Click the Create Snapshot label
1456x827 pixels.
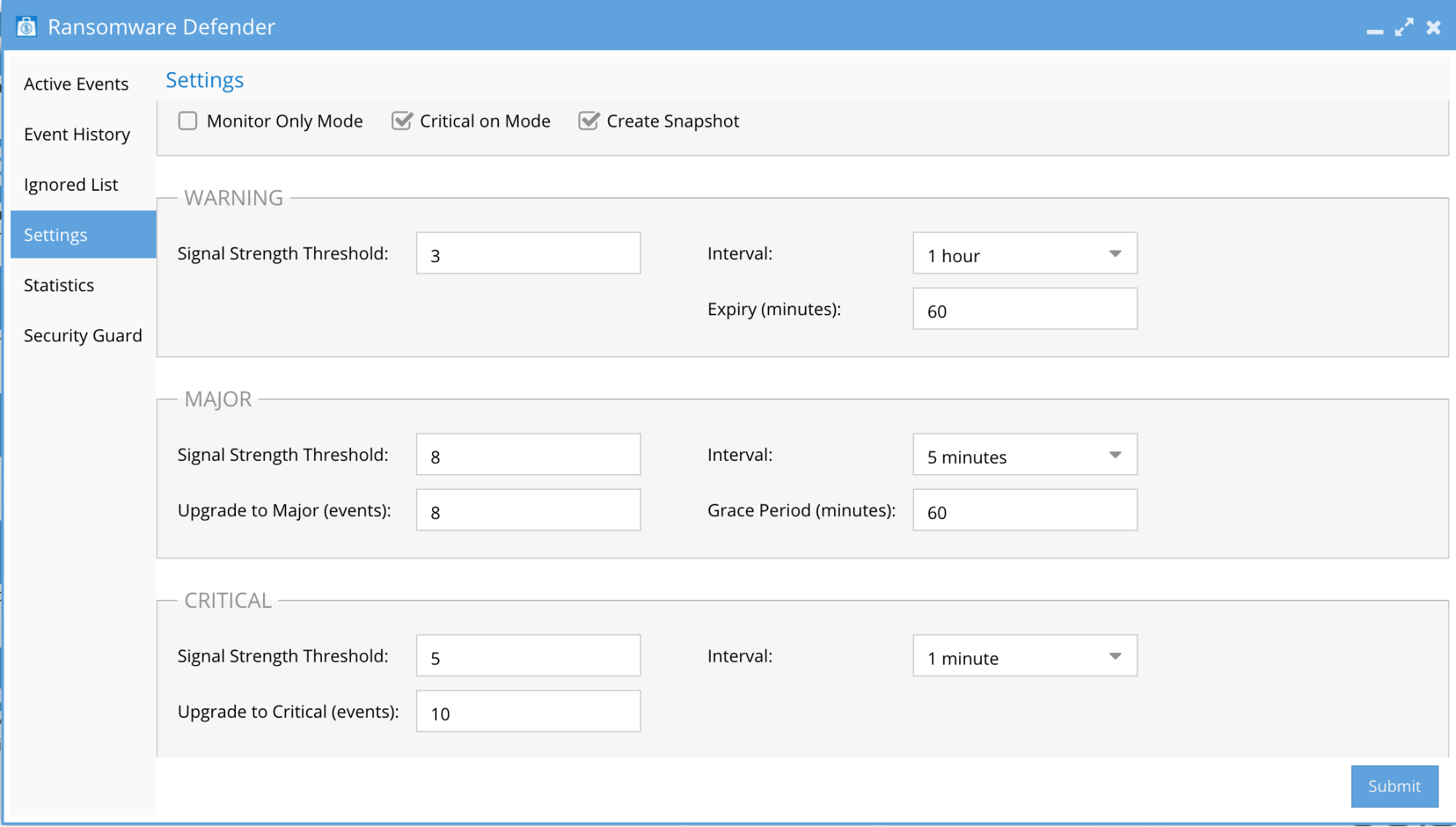[x=673, y=122]
